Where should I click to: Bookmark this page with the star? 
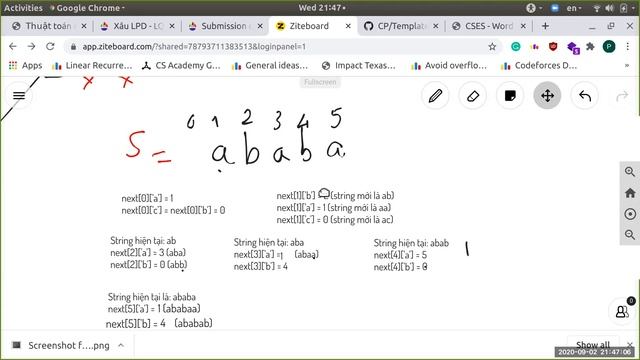click(492, 47)
